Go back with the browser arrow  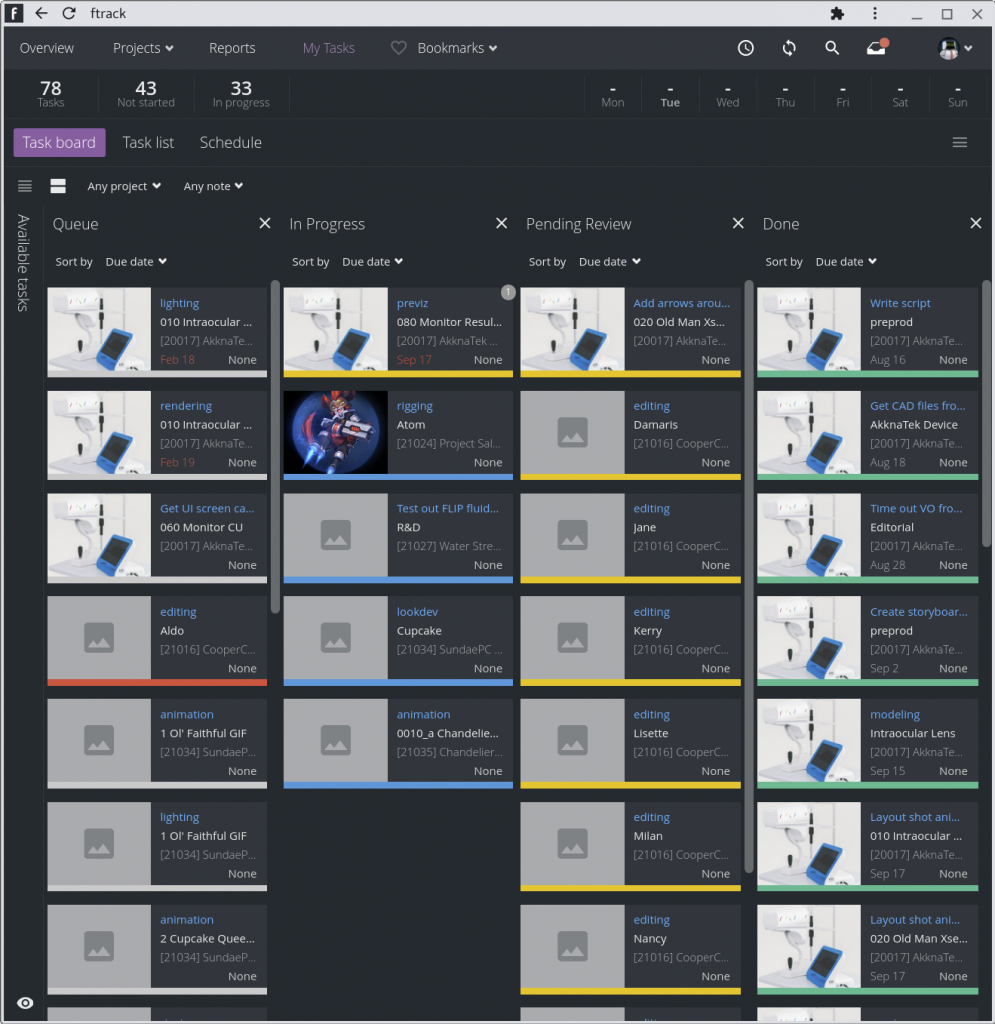[x=41, y=13]
